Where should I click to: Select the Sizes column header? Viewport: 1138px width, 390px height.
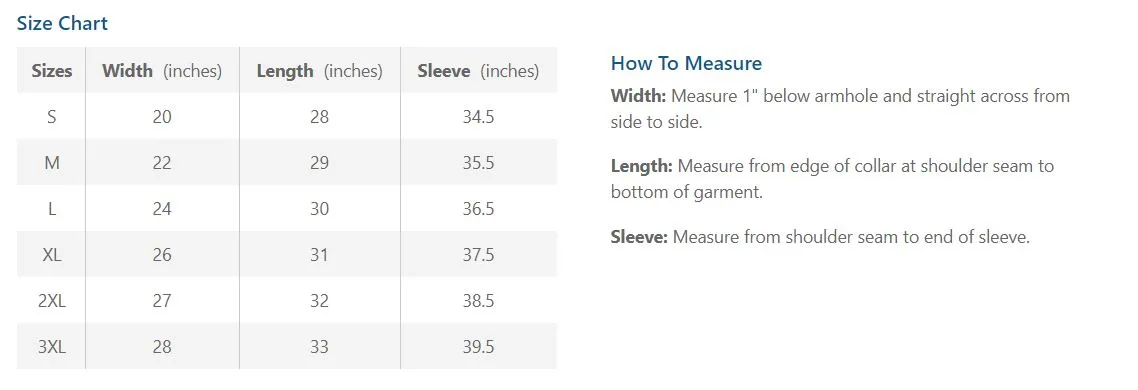pos(52,71)
